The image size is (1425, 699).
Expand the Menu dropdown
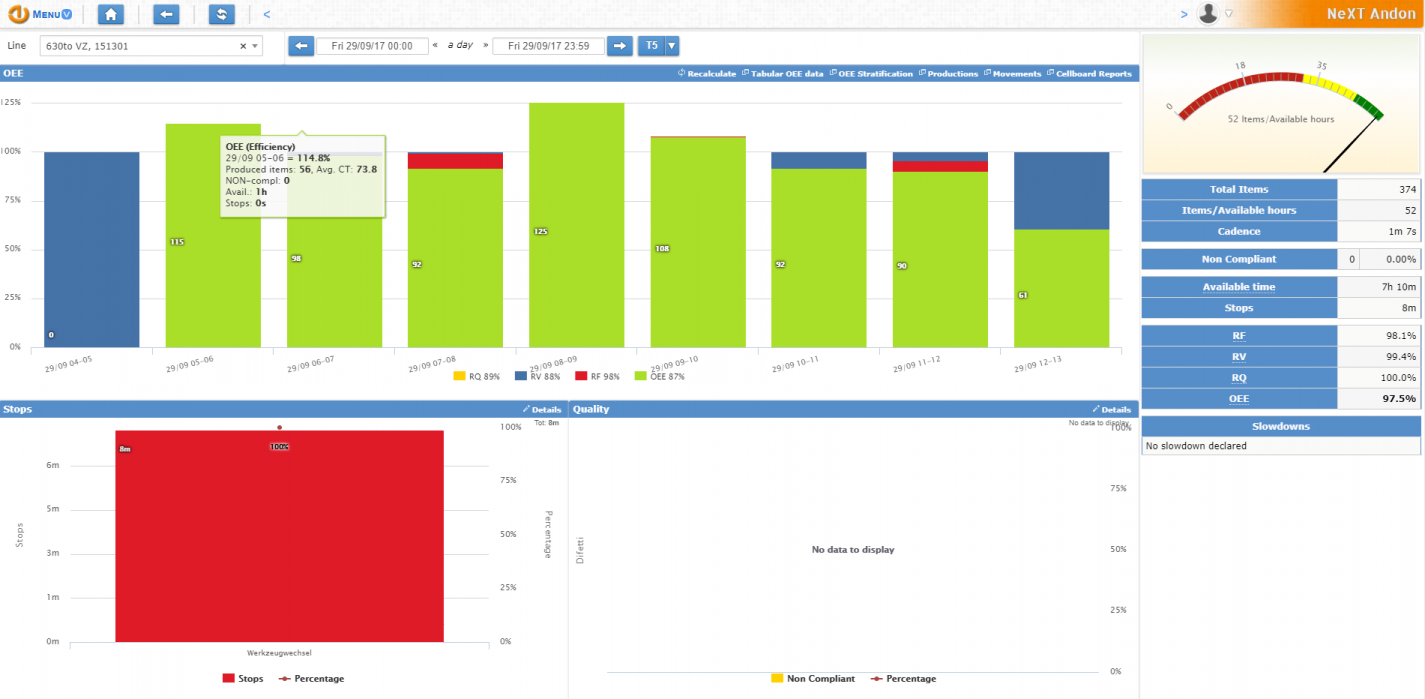[x=53, y=14]
